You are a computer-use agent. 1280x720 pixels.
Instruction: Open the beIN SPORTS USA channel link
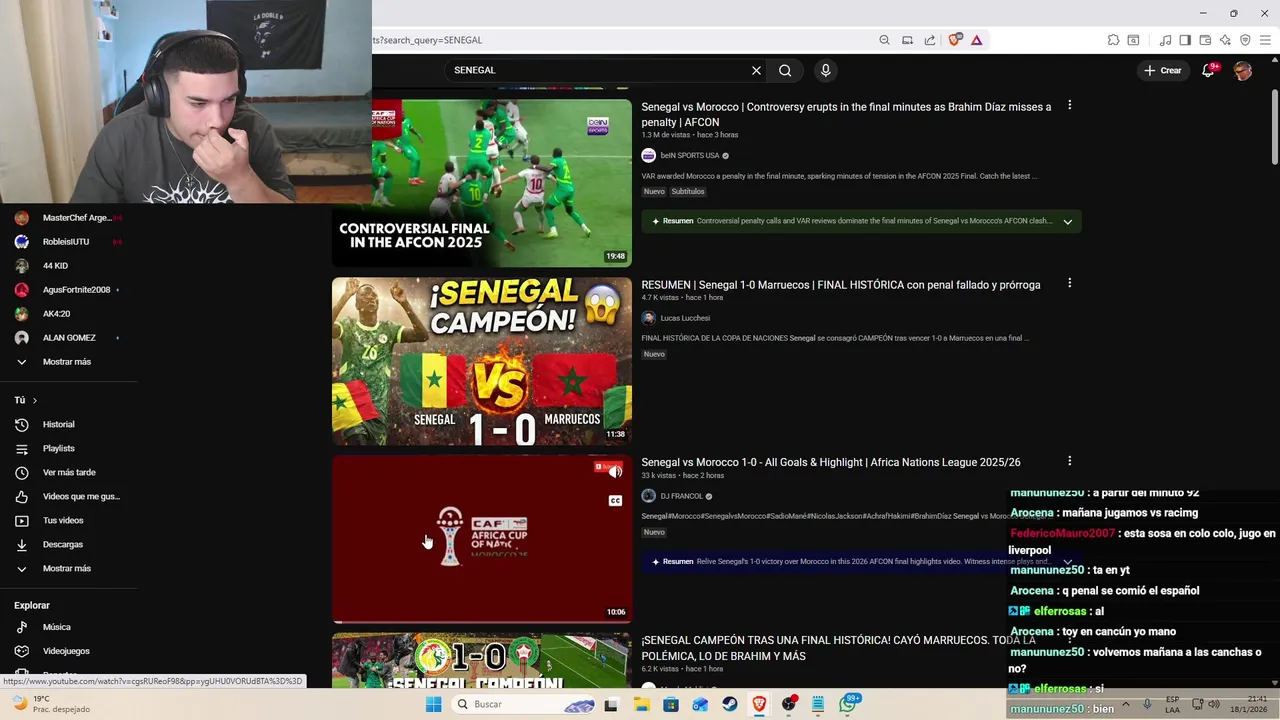(x=690, y=155)
